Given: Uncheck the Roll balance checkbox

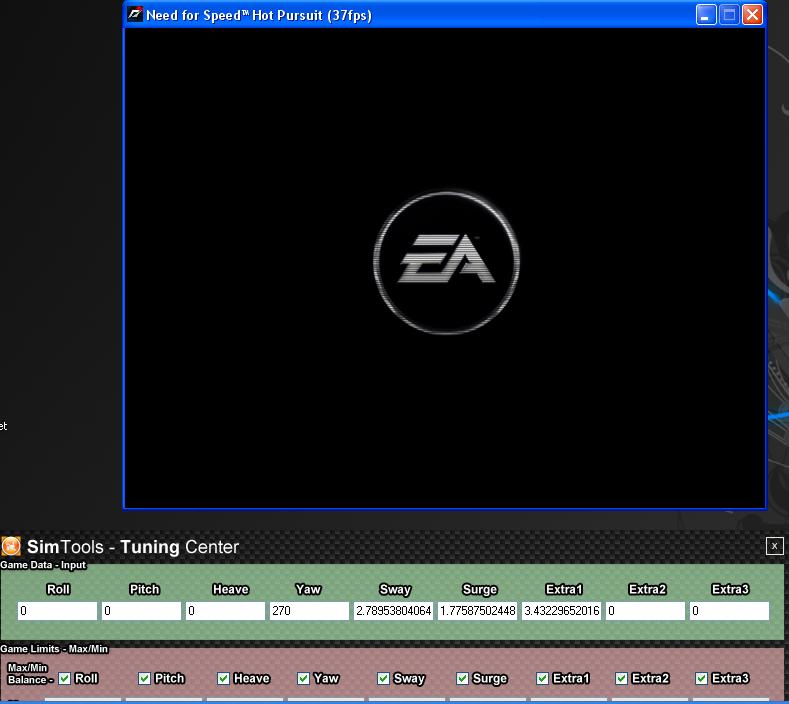Looking at the screenshot, I should [65, 678].
